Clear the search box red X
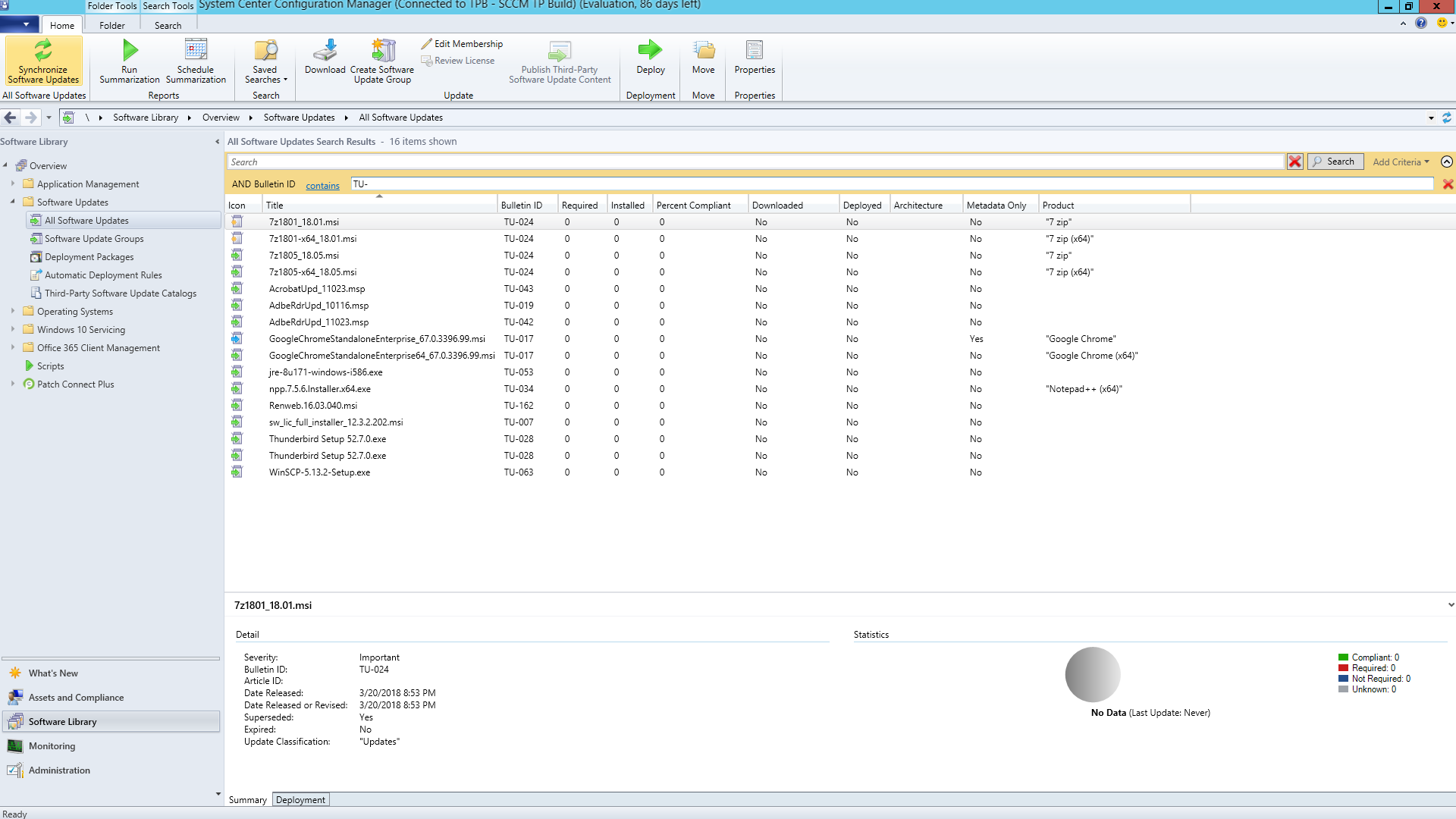1456x819 pixels. (x=1294, y=162)
